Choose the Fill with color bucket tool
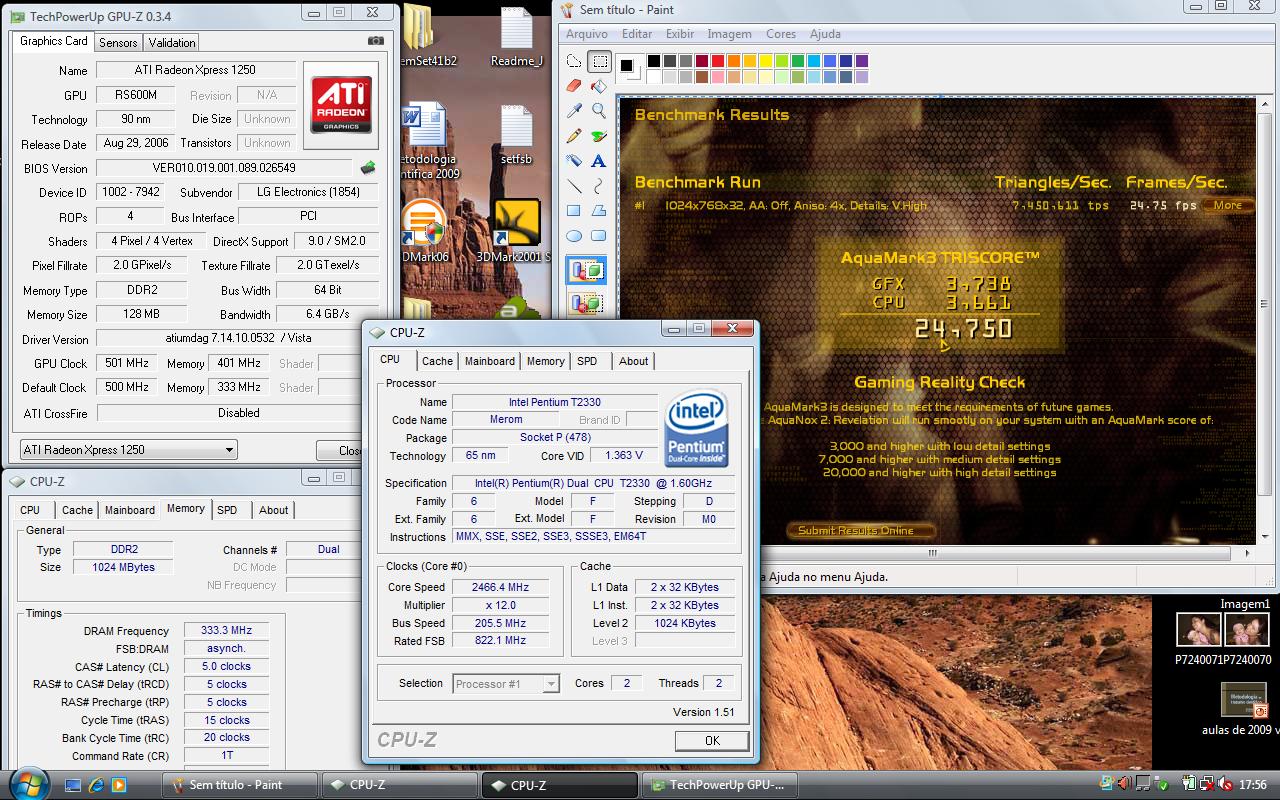Image resolution: width=1280 pixels, height=800 pixels. (598, 86)
